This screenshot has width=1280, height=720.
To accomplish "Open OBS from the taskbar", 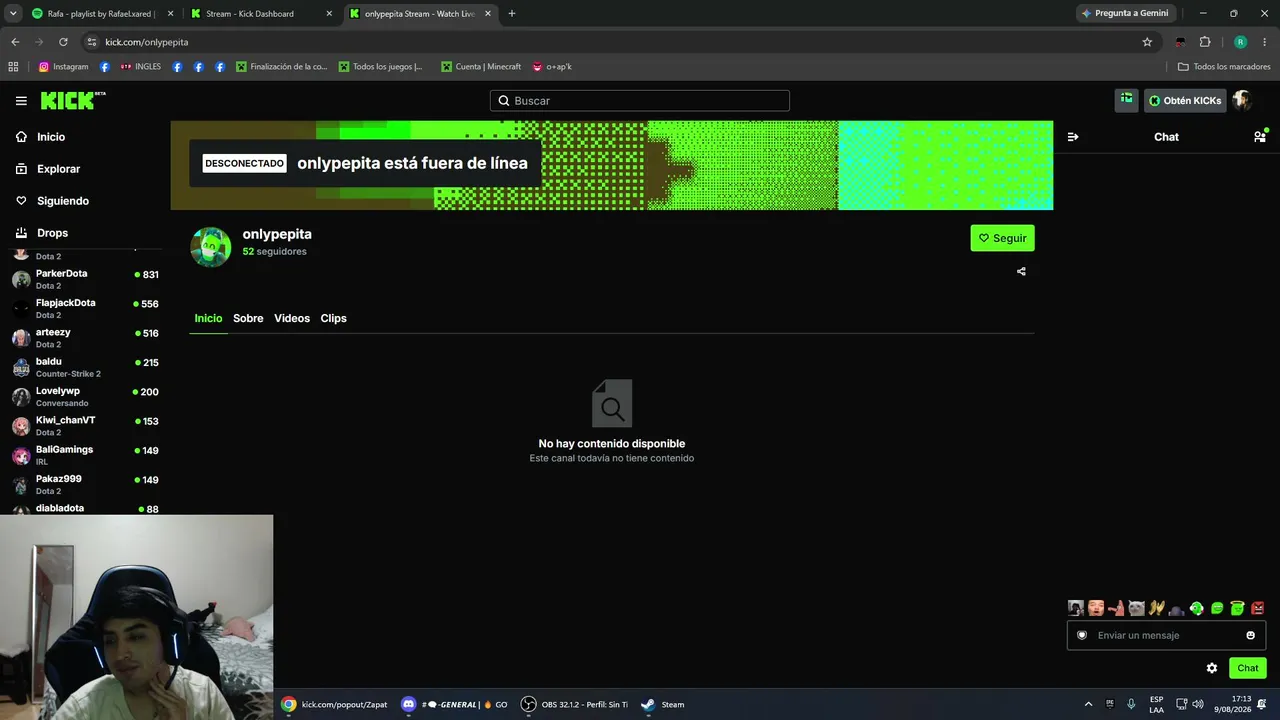I will click(x=575, y=704).
